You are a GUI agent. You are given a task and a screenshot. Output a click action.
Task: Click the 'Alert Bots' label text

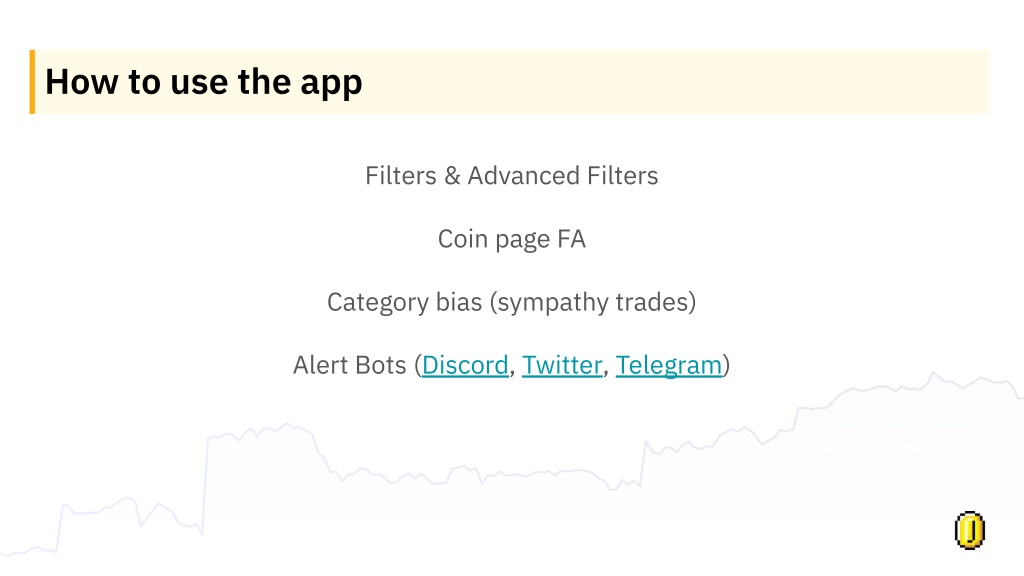[349, 365]
